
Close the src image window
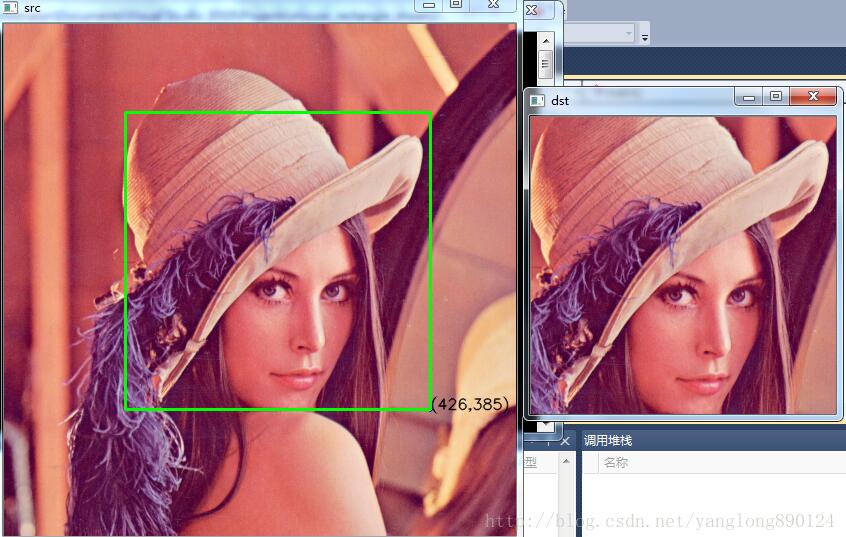click(493, 5)
